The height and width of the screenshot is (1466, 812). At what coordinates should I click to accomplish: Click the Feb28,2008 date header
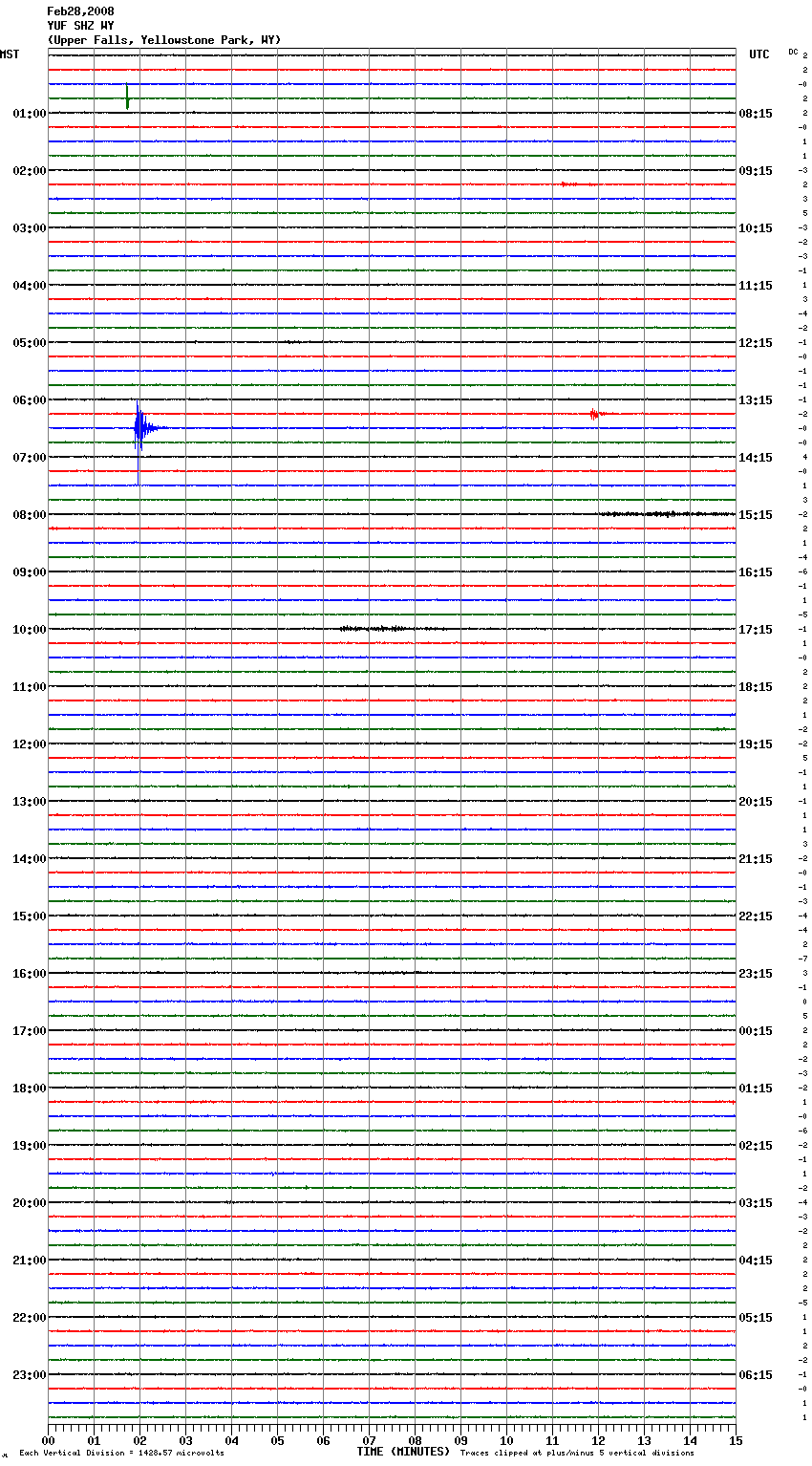tap(80, 11)
